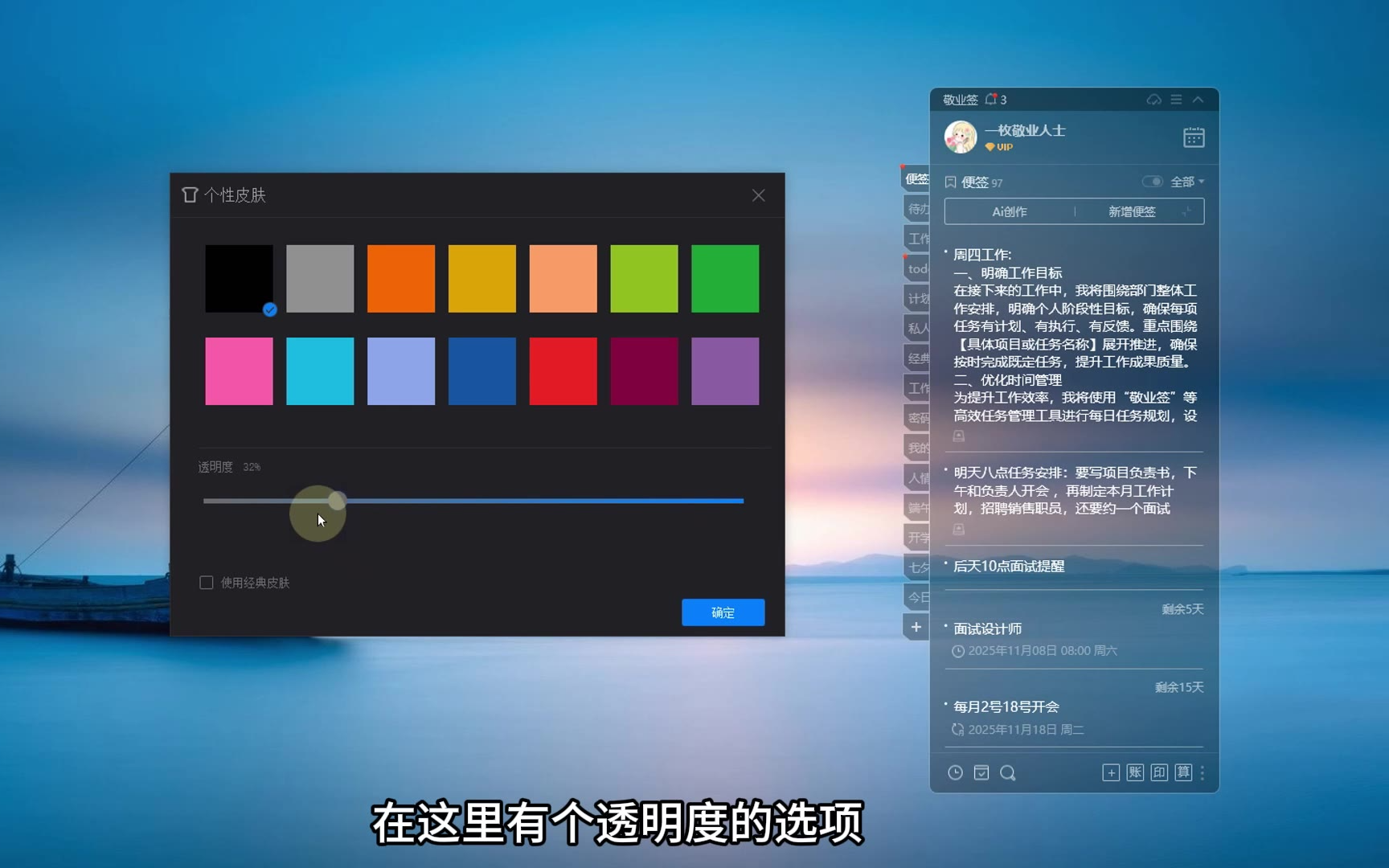
Task: Open the 账 icon in bottom bar
Action: tap(1135, 773)
